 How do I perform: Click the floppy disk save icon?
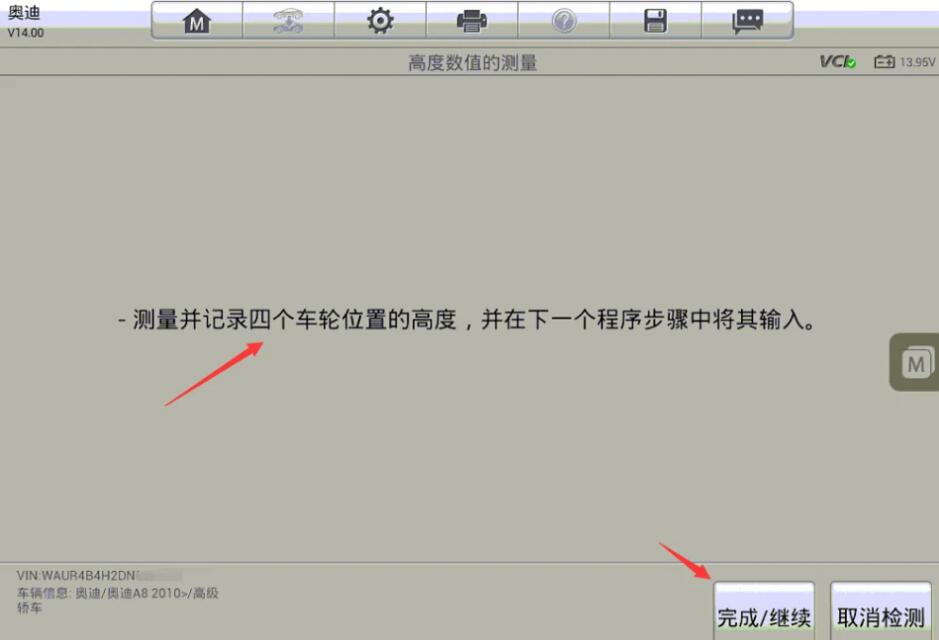point(655,21)
